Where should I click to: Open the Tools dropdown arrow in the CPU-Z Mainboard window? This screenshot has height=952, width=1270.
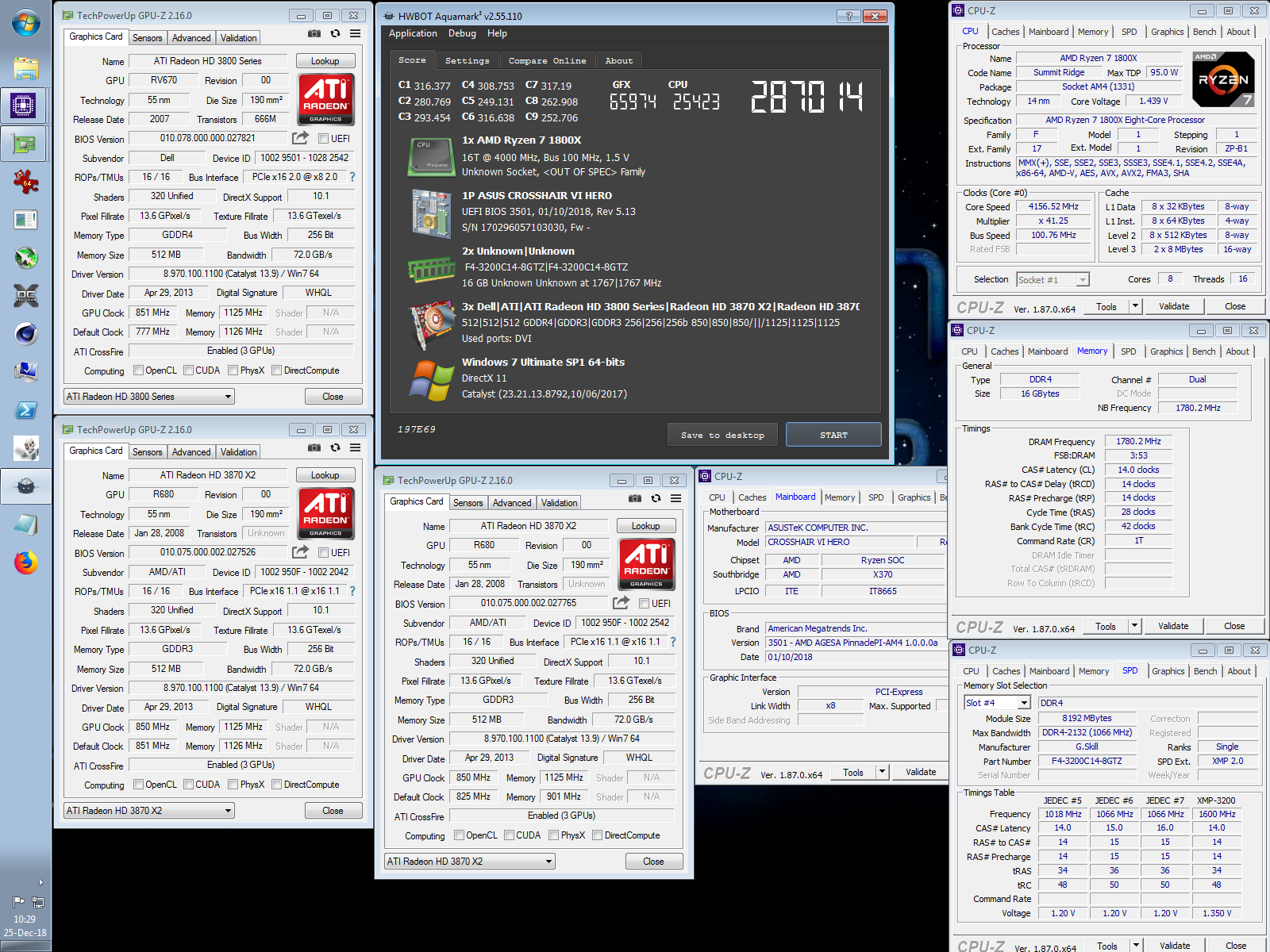882,772
